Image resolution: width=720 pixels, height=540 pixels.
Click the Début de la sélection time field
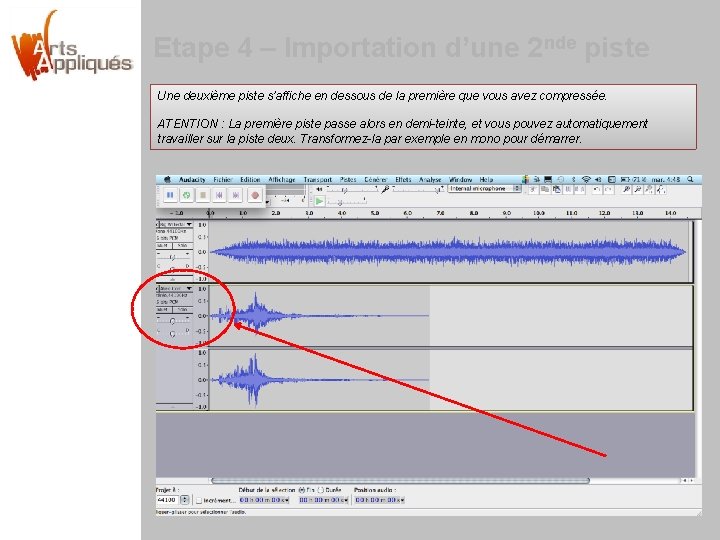(264, 500)
